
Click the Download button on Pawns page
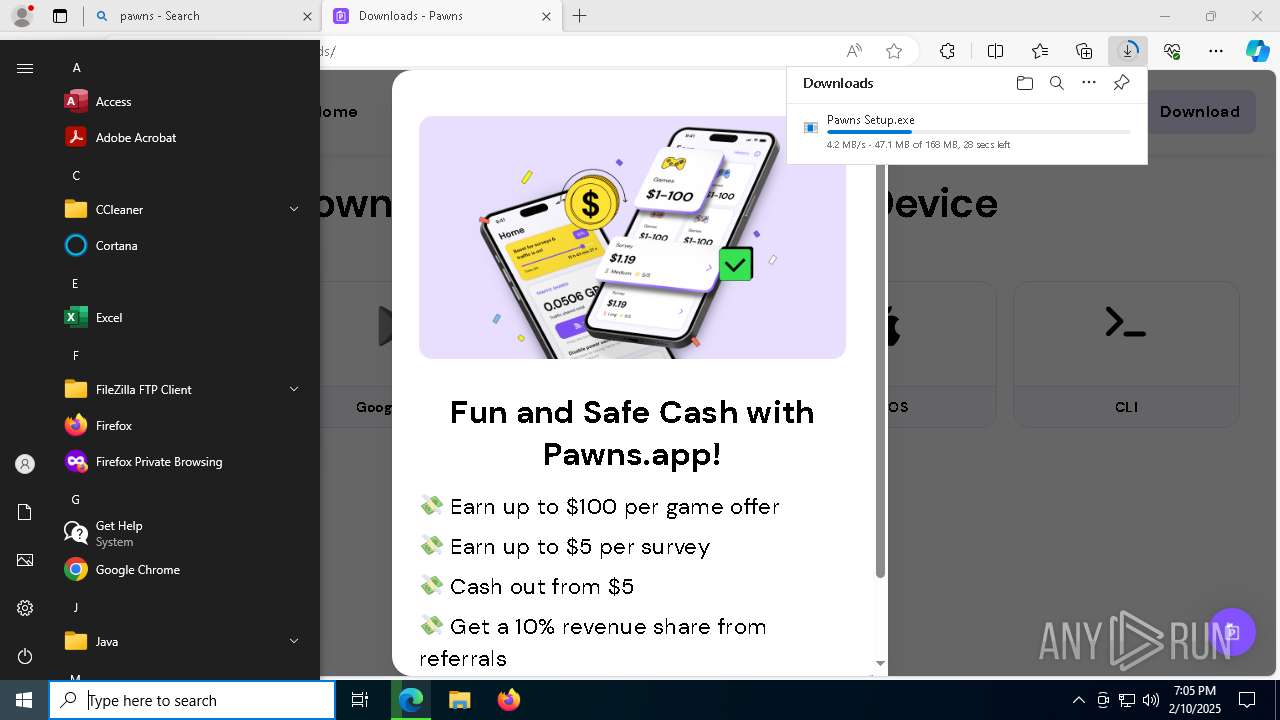[1199, 112]
